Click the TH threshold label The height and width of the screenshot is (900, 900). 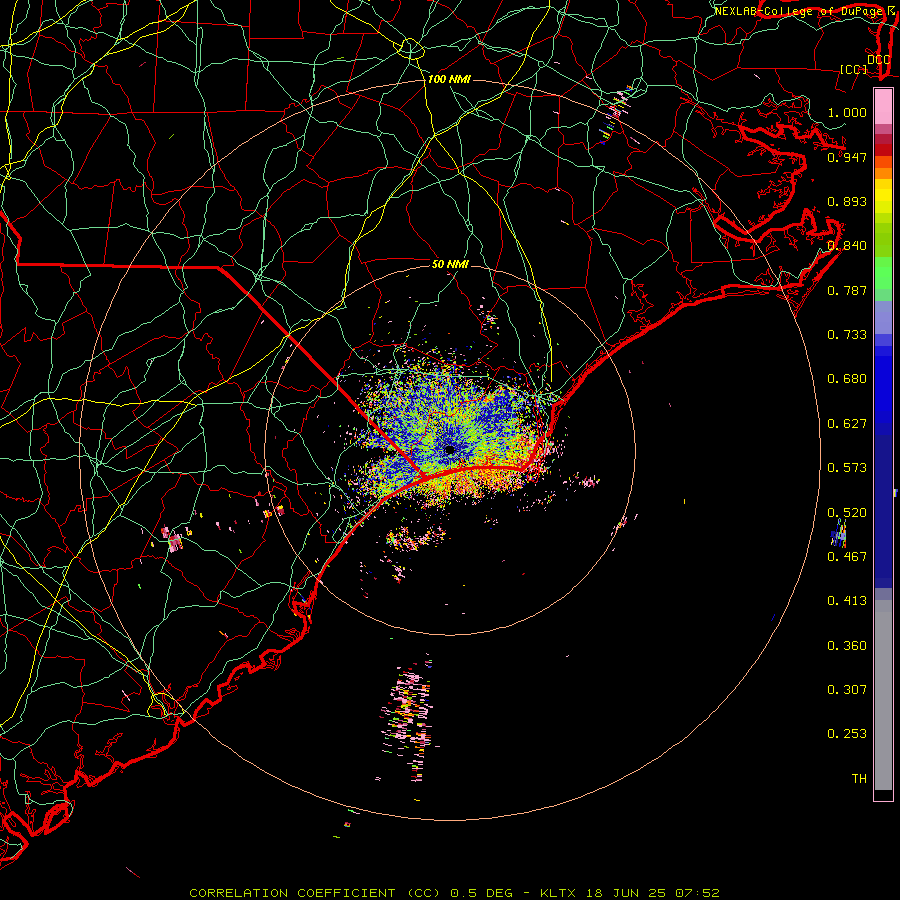pos(859,779)
